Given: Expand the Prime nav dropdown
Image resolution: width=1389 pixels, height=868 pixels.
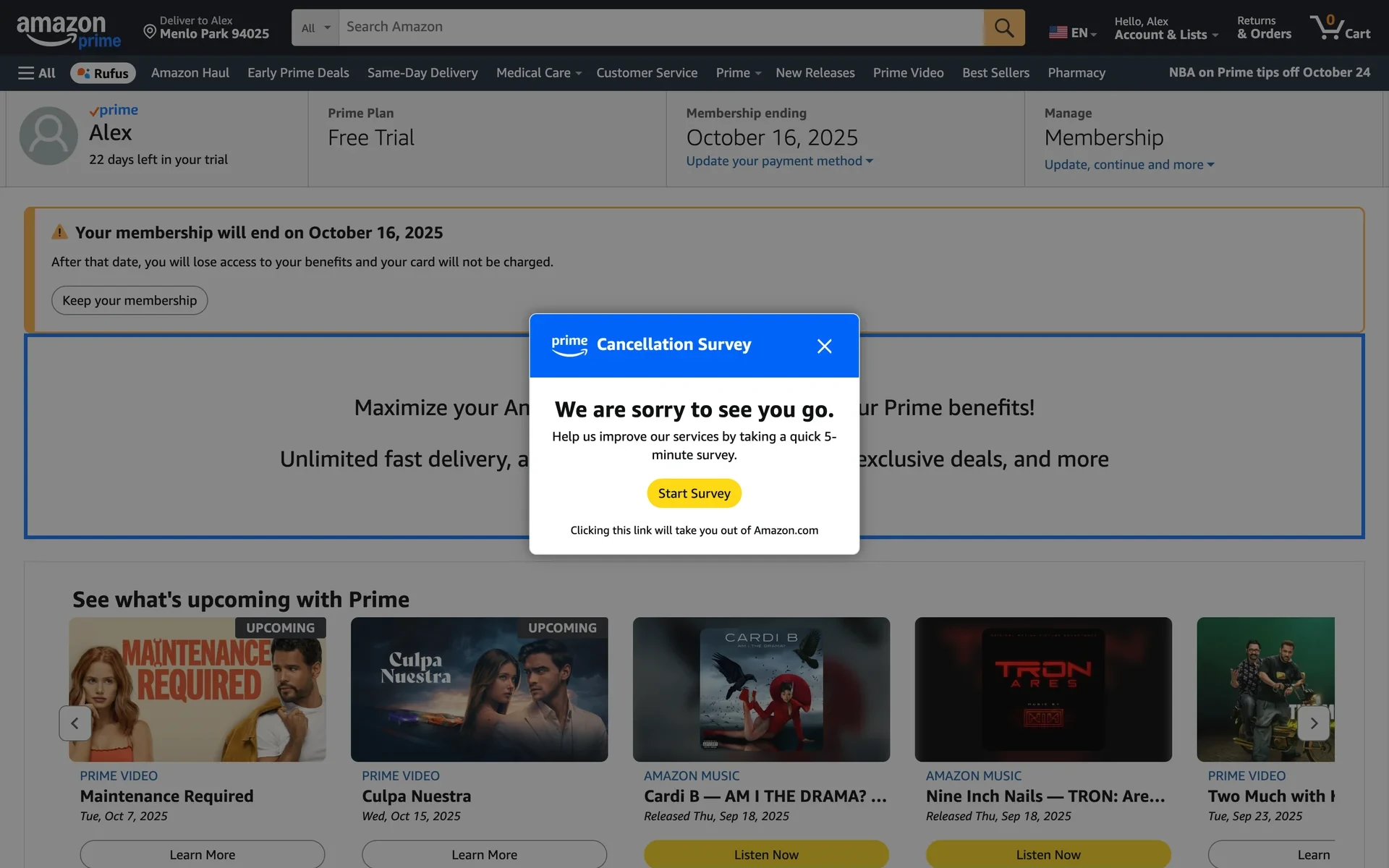Looking at the screenshot, I should coord(738,73).
